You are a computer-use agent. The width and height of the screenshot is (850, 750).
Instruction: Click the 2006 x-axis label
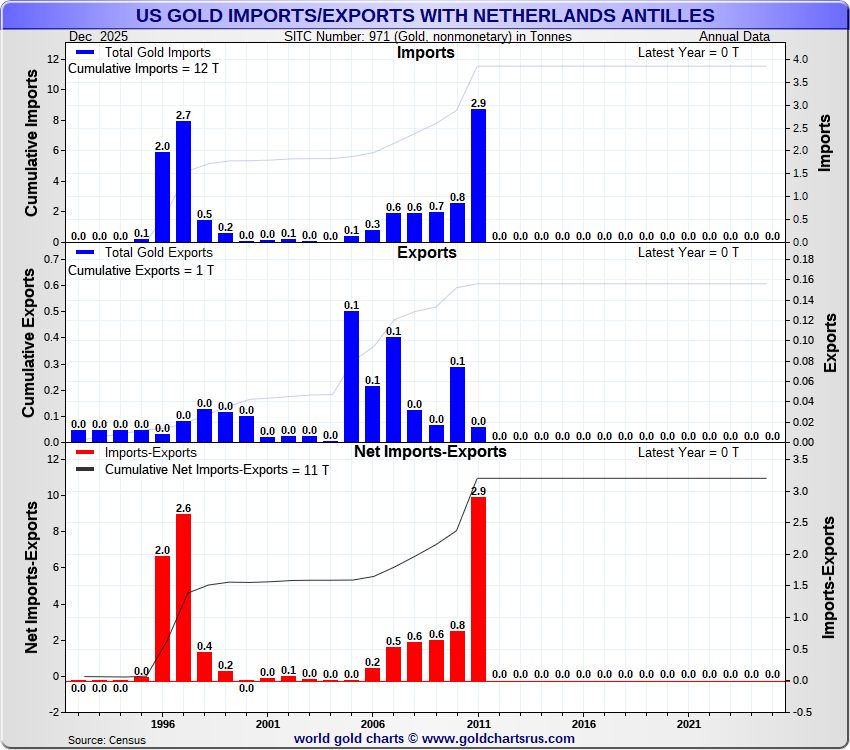click(x=373, y=724)
